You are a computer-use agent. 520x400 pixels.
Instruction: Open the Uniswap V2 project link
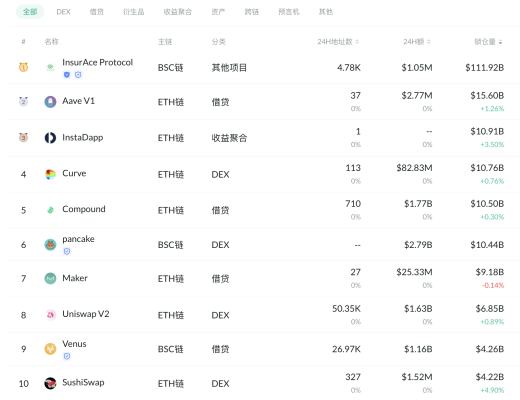tap(86, 314)
